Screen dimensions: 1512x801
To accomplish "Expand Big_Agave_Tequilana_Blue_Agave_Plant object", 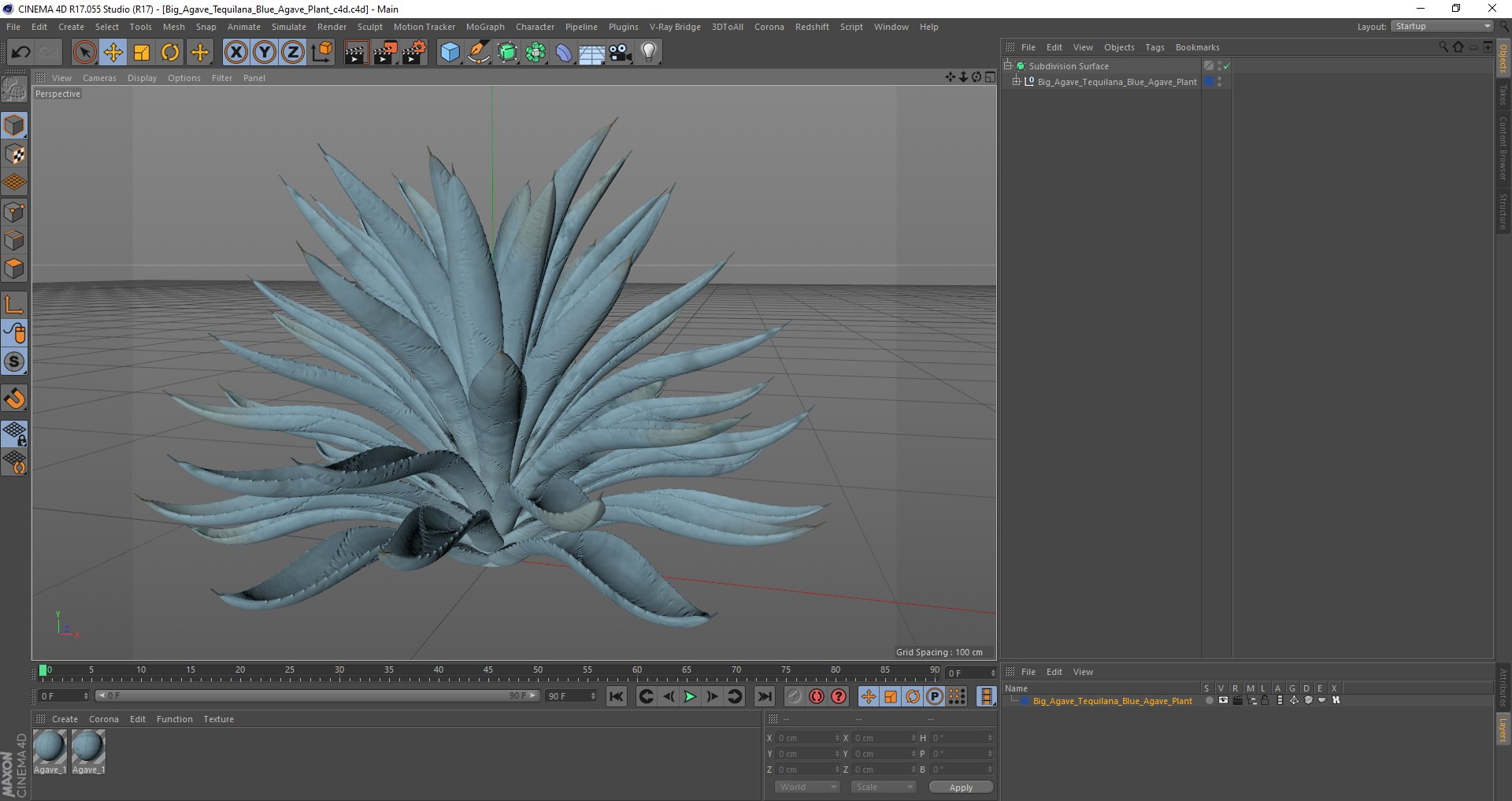I will pyautogui.click(x=1017, y=81).
